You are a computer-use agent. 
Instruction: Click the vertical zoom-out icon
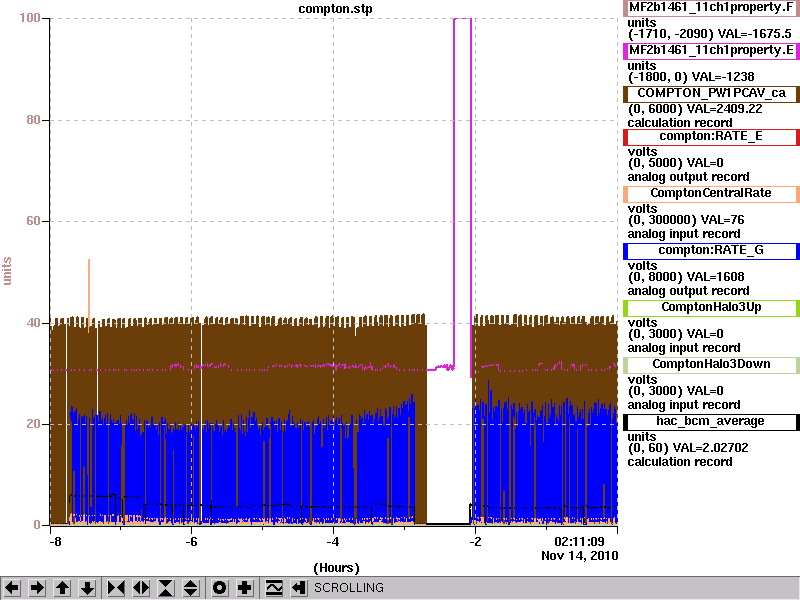point(191,588)
